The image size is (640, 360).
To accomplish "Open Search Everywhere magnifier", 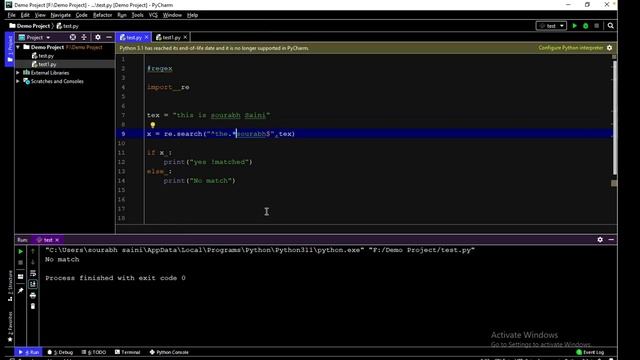I will [611, 26].
